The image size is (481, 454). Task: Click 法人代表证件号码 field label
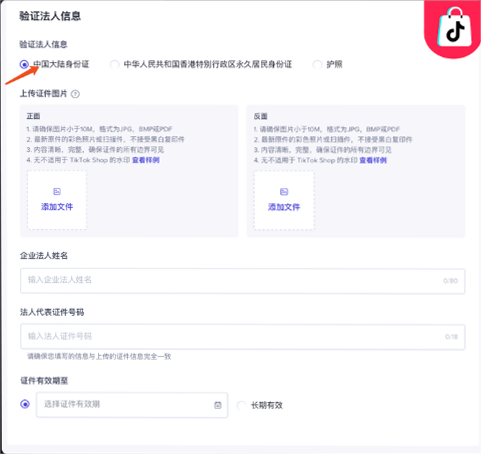(x=52, y=312)
